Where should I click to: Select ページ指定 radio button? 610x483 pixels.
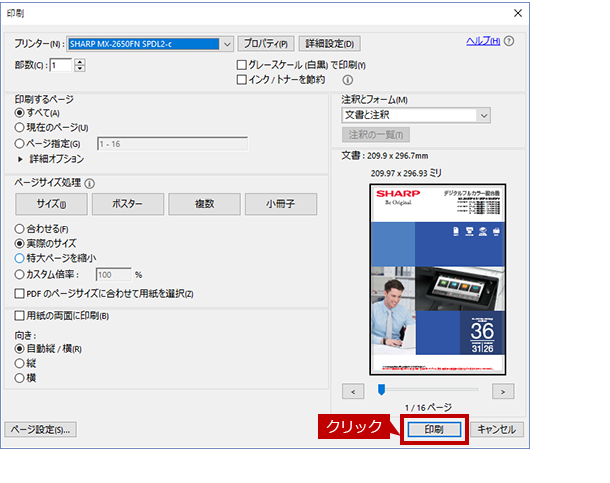pos(19,144)
